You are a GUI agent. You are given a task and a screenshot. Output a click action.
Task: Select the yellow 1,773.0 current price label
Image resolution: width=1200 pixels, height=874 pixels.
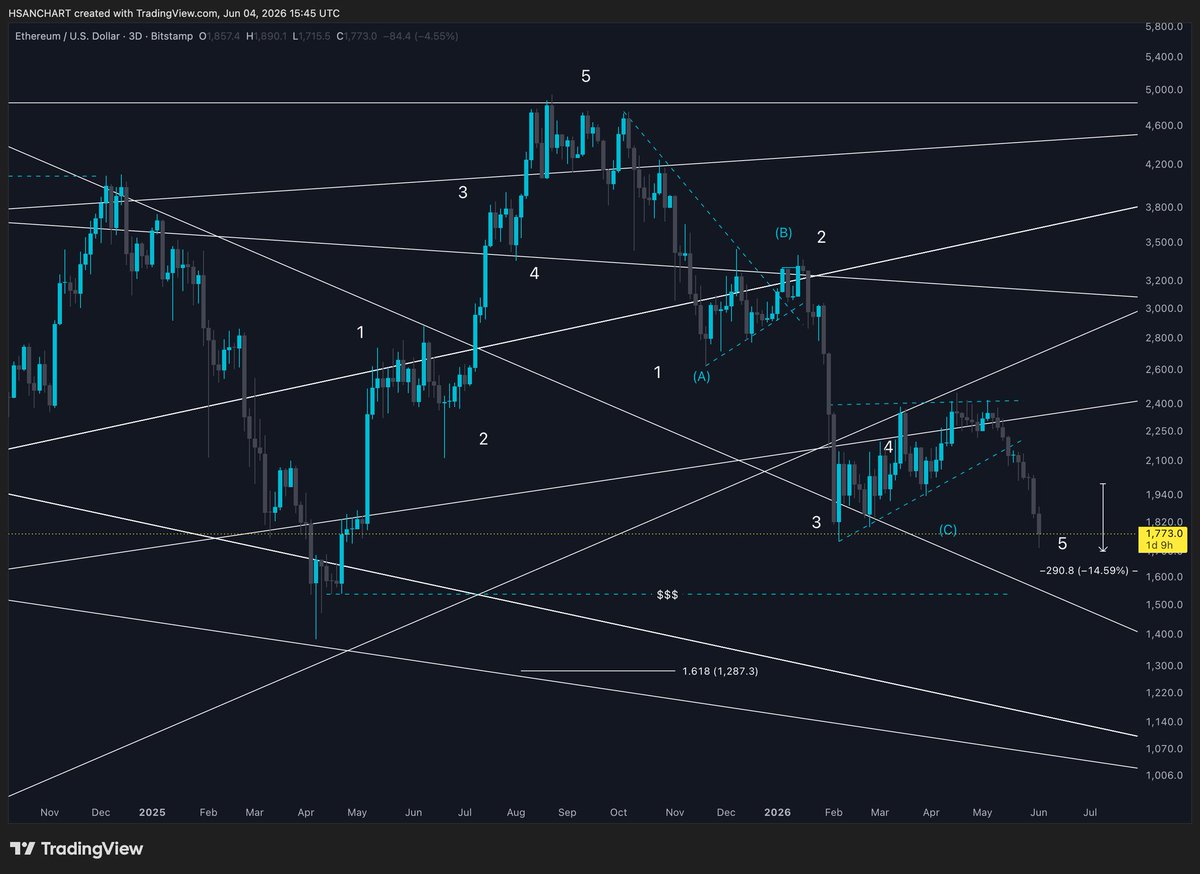pos(1165,534)
